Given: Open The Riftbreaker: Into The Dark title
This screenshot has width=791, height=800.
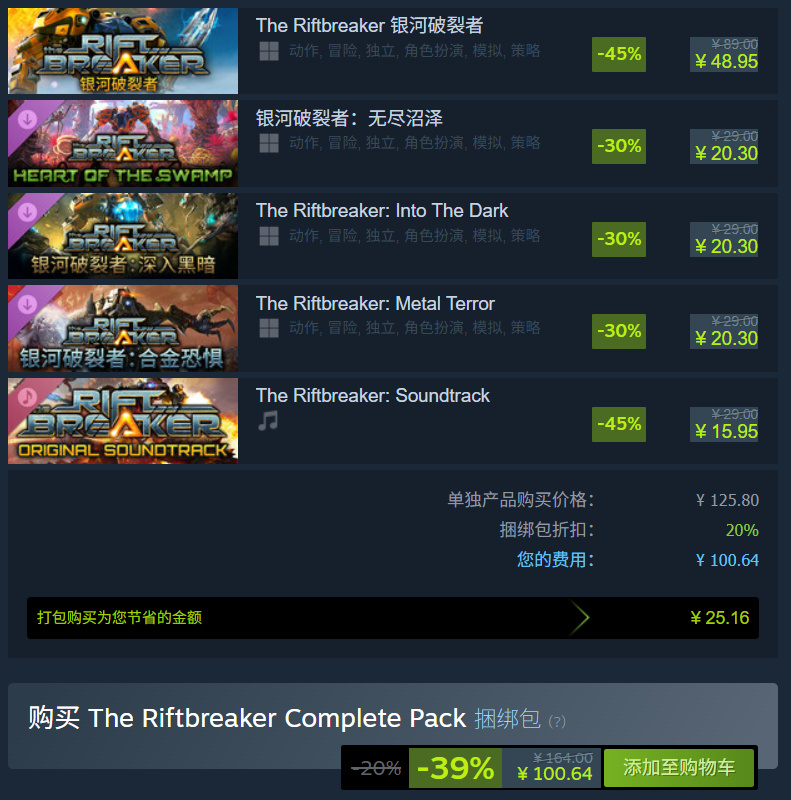Looking at the screenshot, I should [382, 211].
